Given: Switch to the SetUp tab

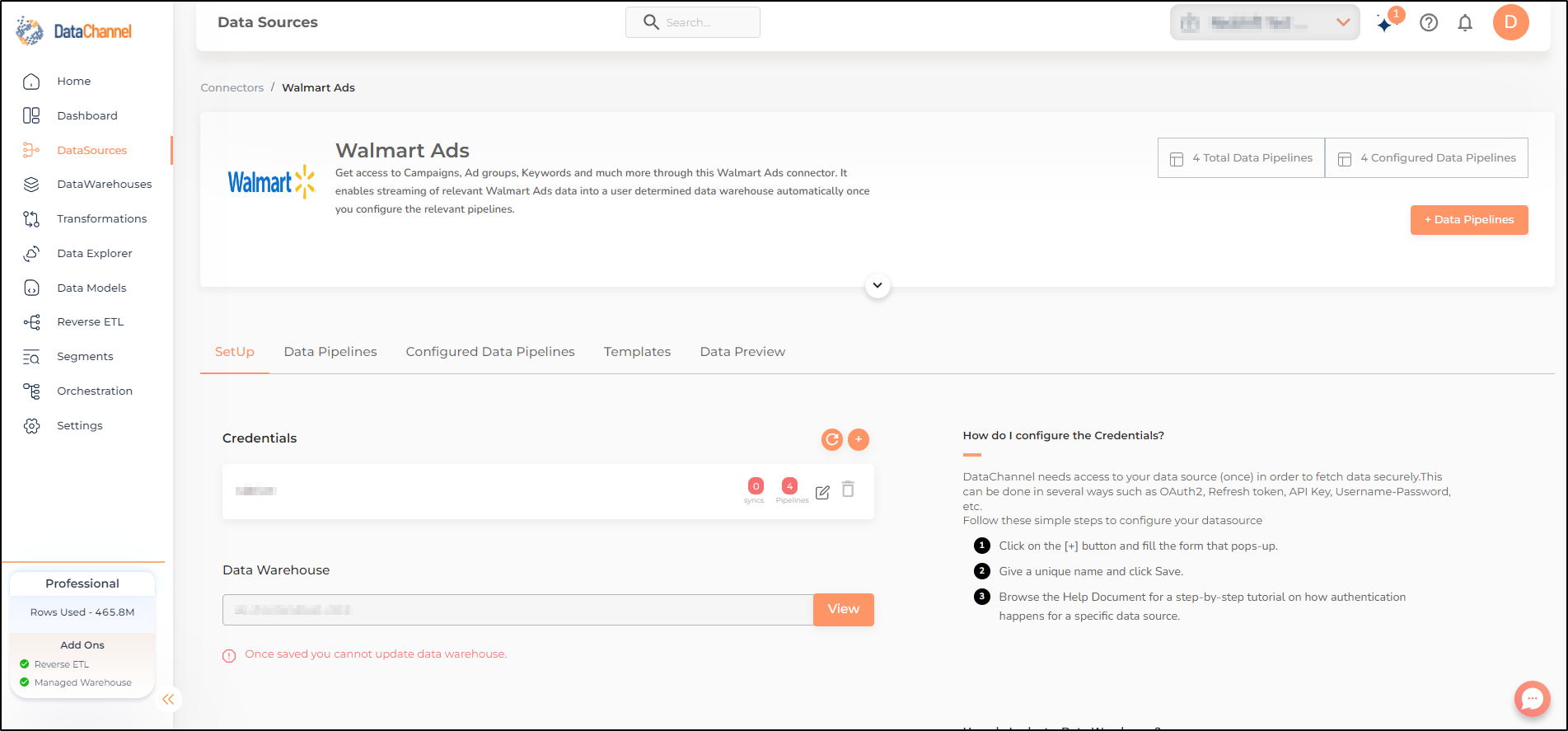Looking at the screenshot, I should (235, 352).
